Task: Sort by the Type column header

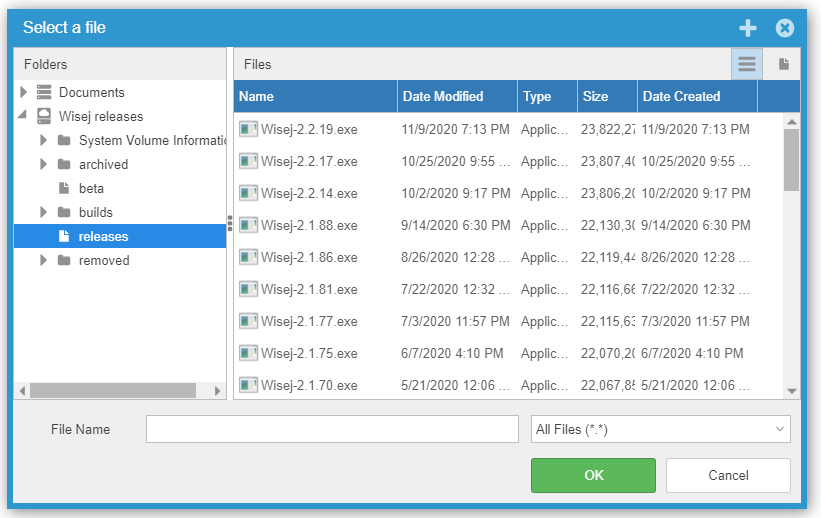Action: pos(548,96)
